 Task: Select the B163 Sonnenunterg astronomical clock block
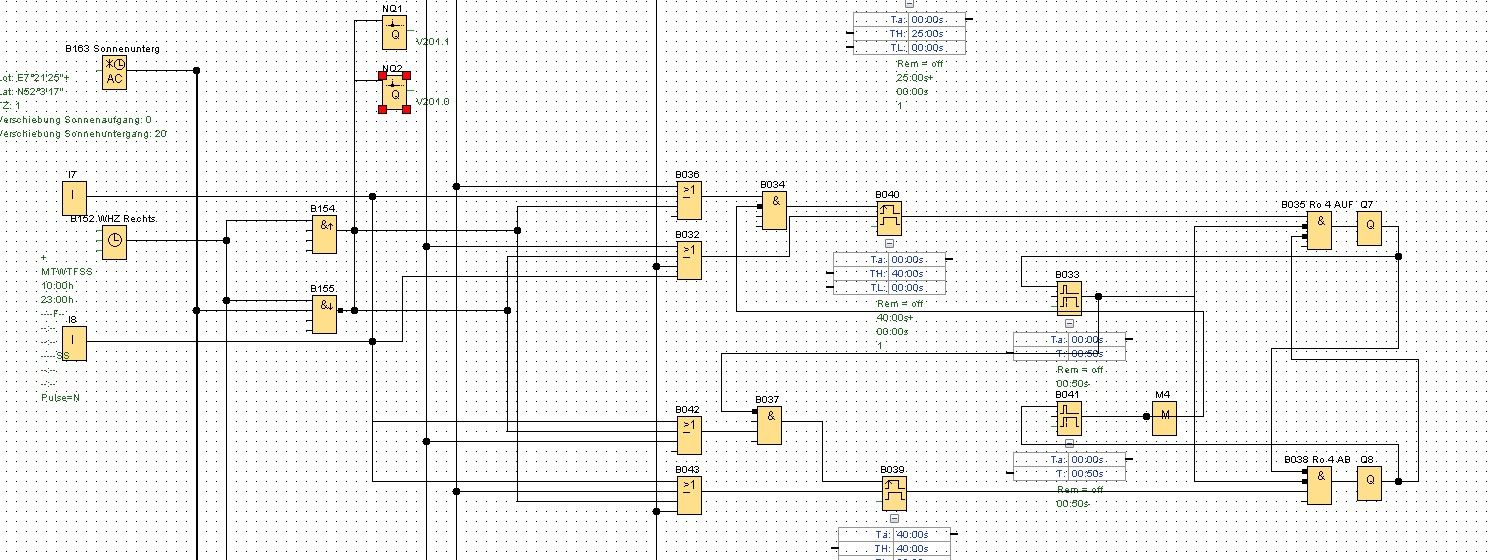[115, 73]
